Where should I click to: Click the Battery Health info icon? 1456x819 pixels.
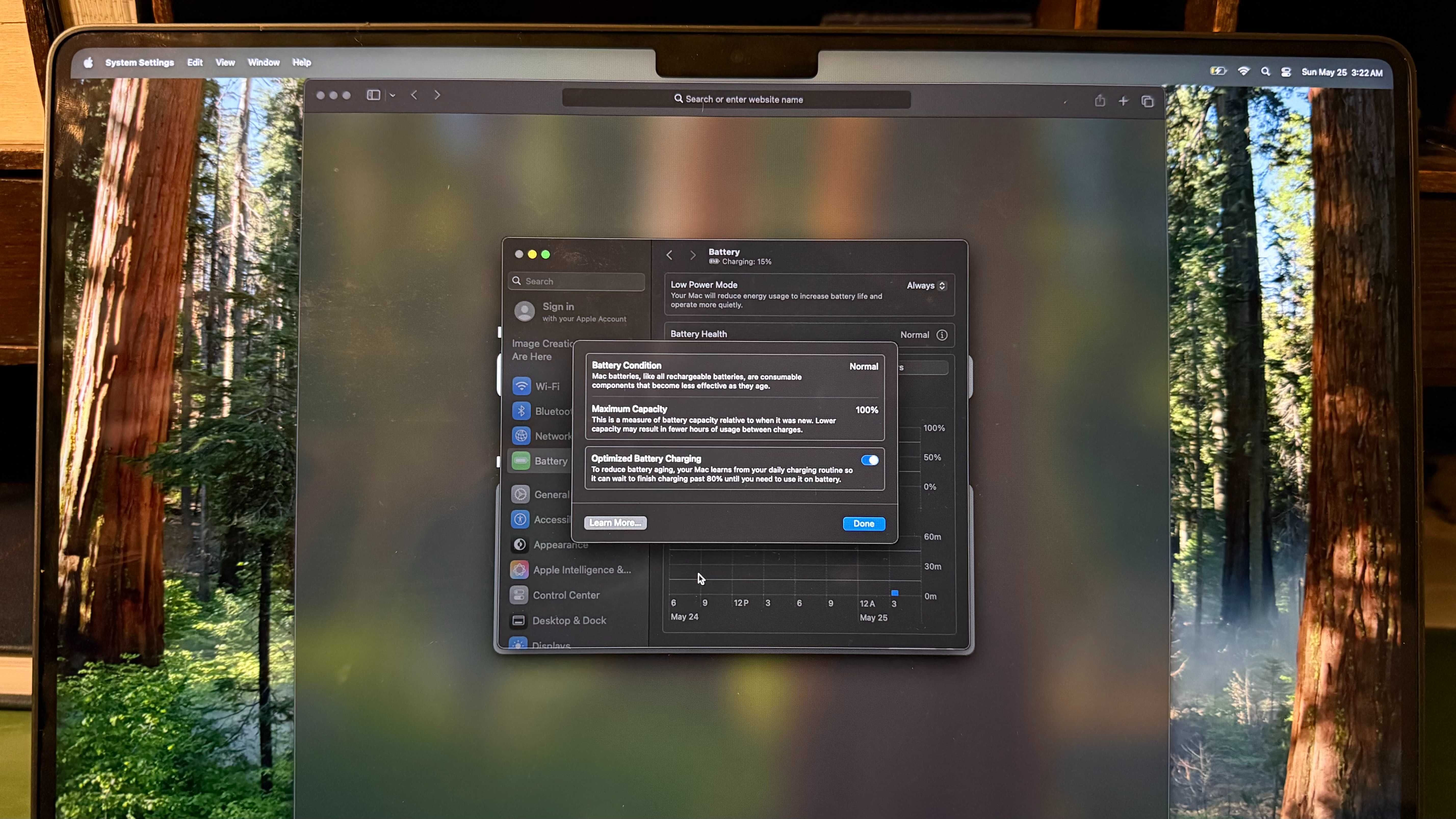[942, 335]
